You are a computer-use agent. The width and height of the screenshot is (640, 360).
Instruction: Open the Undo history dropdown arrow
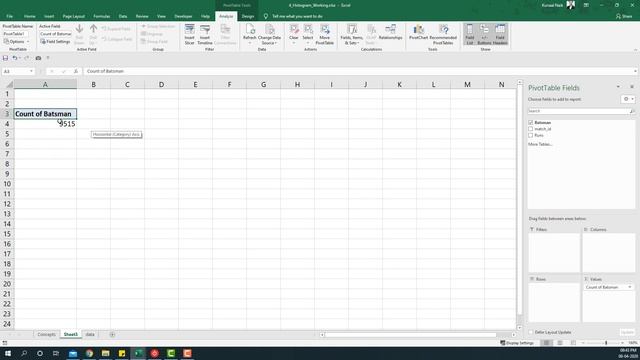point(20,58)
